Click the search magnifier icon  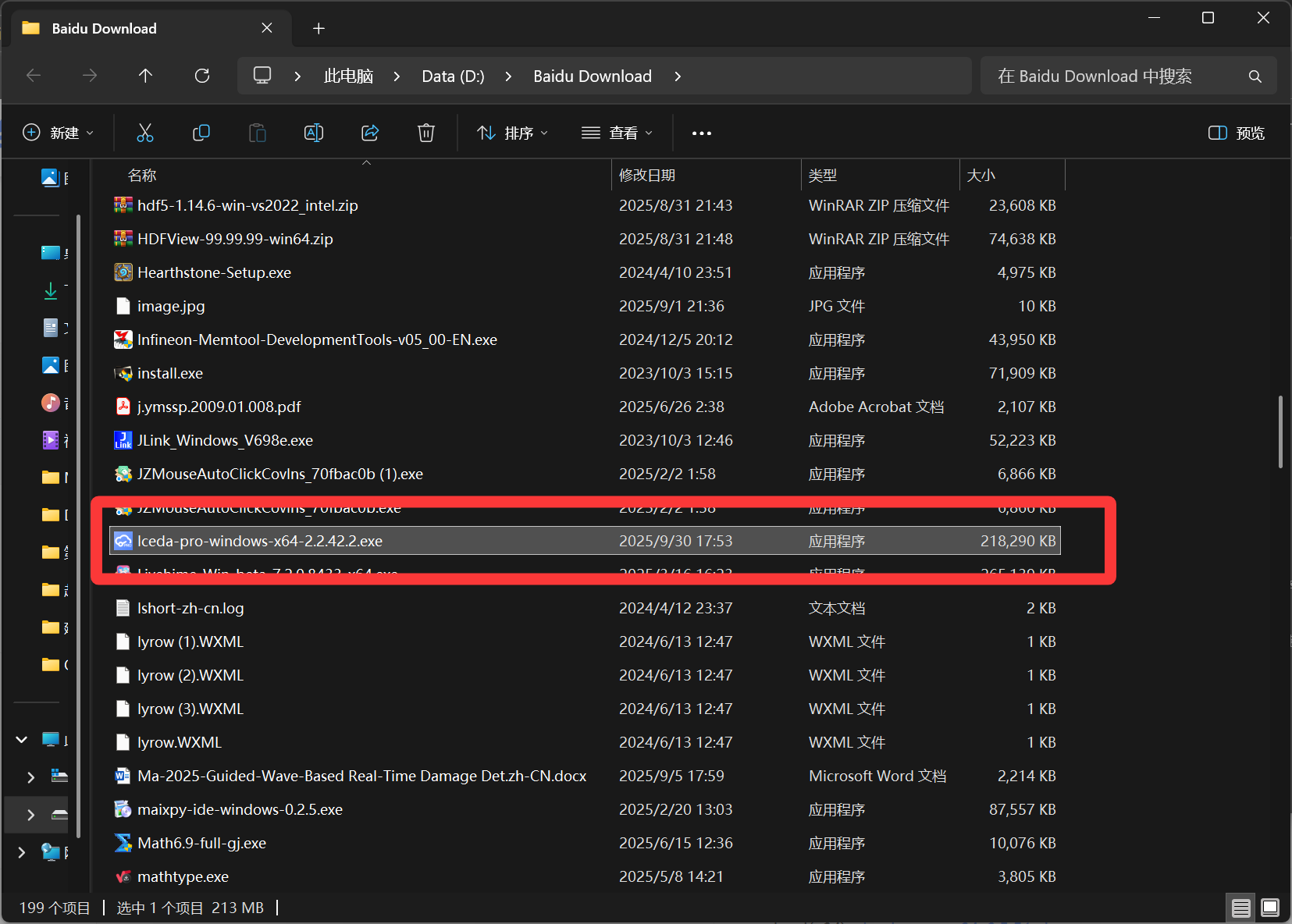coord(1255,76)
